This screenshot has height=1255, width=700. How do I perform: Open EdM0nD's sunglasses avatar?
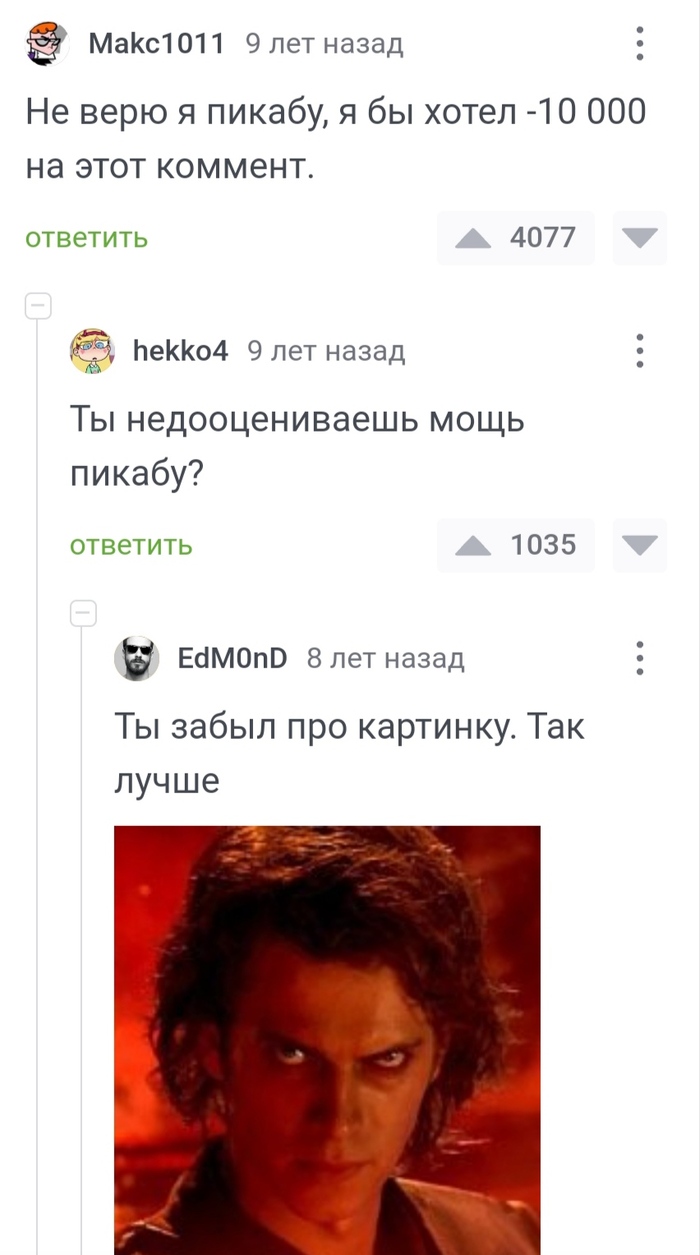coord(136,659)
